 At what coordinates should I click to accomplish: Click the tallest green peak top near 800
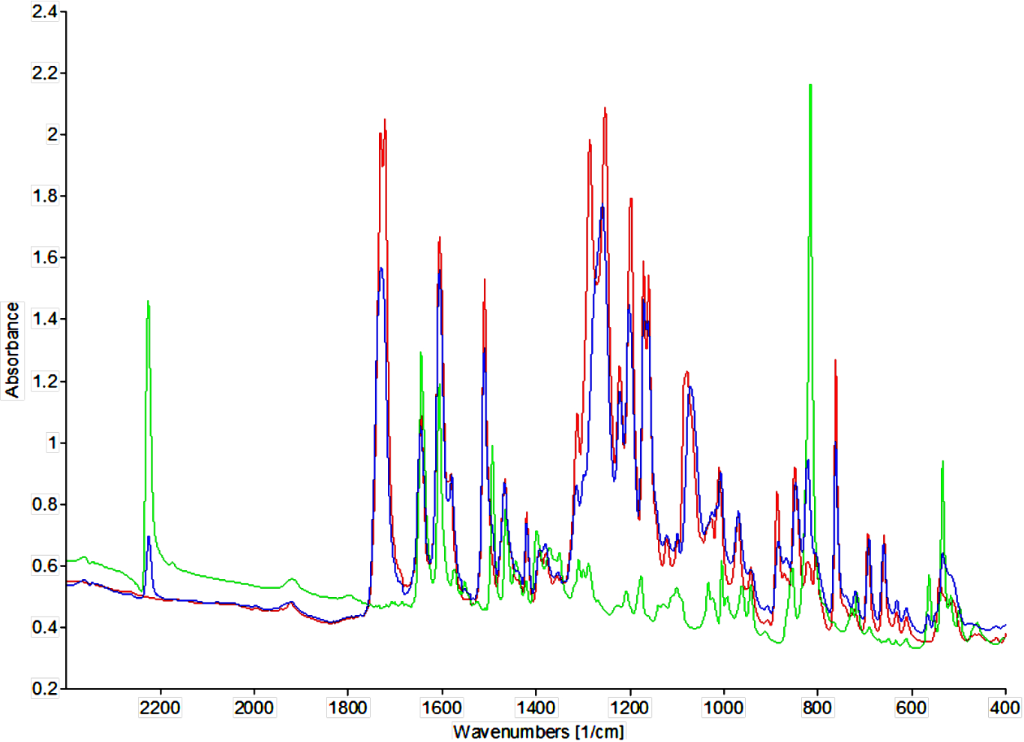click(x=810, y=86)
